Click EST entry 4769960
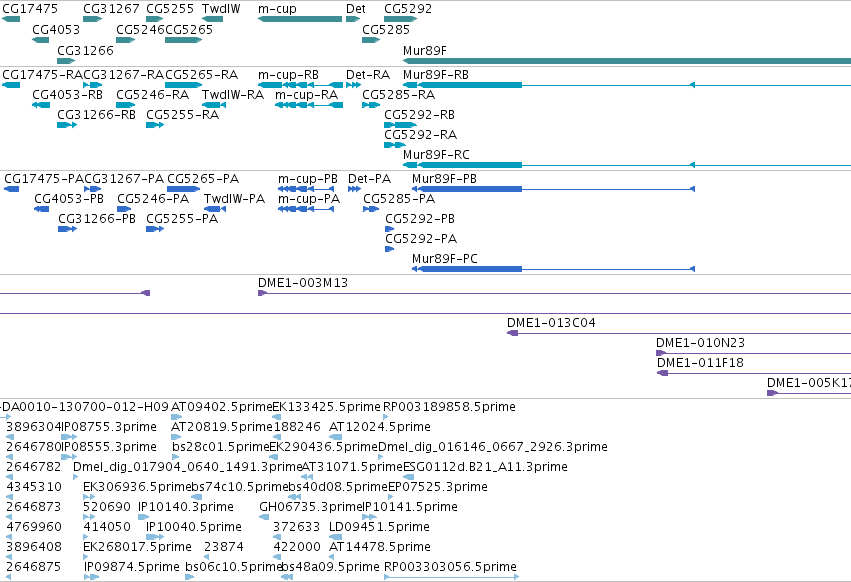Screen dimensions: 851x582 click(x=34, y=527)
